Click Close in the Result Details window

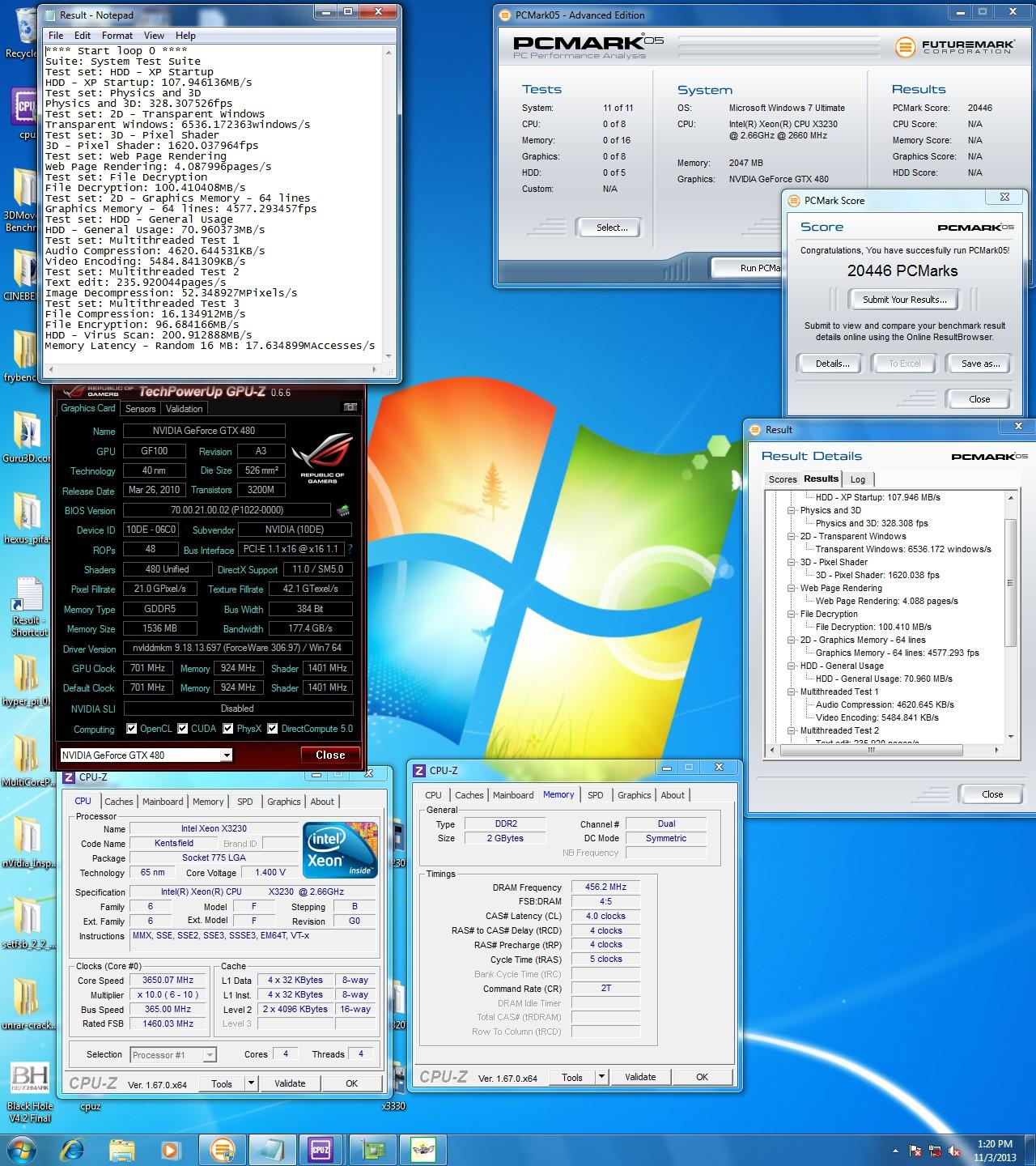pyautogui.click(x=992, y=794)
